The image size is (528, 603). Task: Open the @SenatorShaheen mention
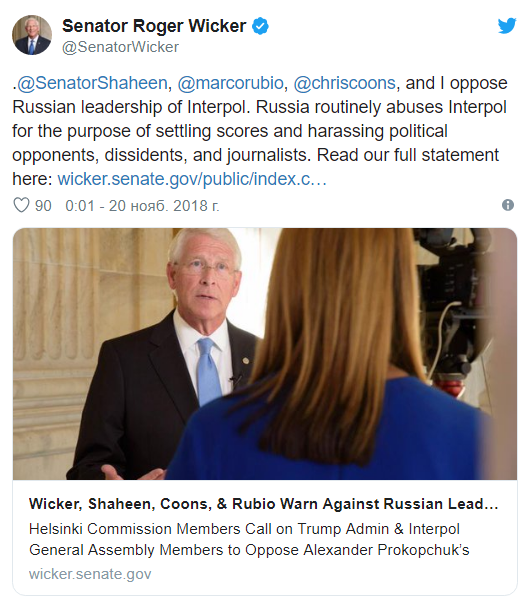[x=92, y=83]
